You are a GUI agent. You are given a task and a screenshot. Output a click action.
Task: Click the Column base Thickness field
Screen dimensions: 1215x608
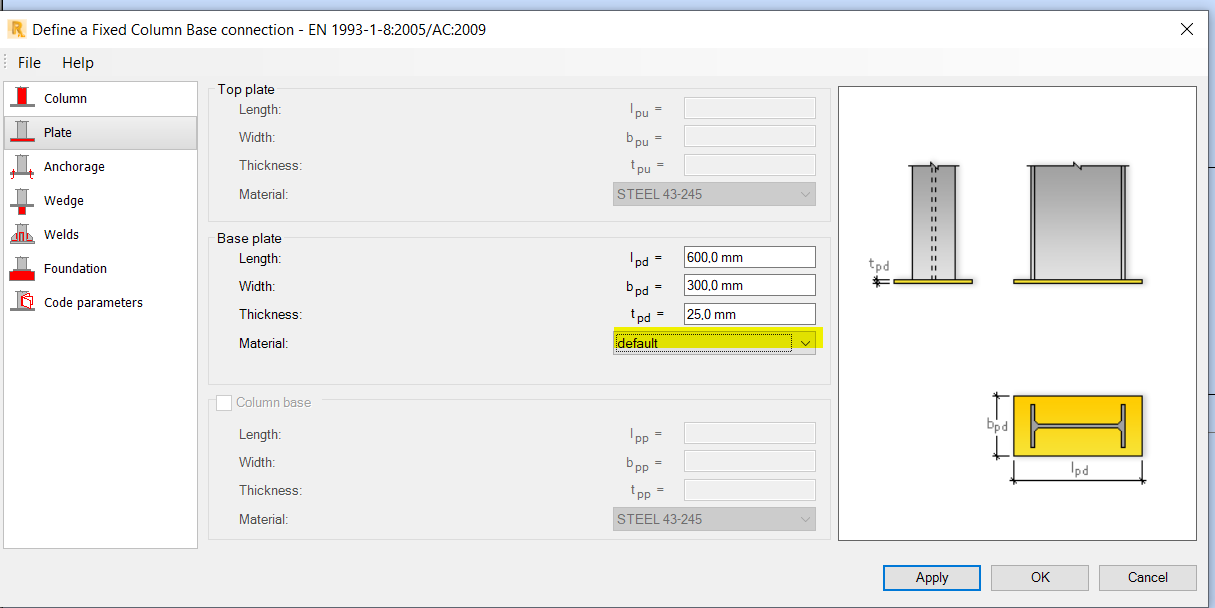click(x=750, y=490)
